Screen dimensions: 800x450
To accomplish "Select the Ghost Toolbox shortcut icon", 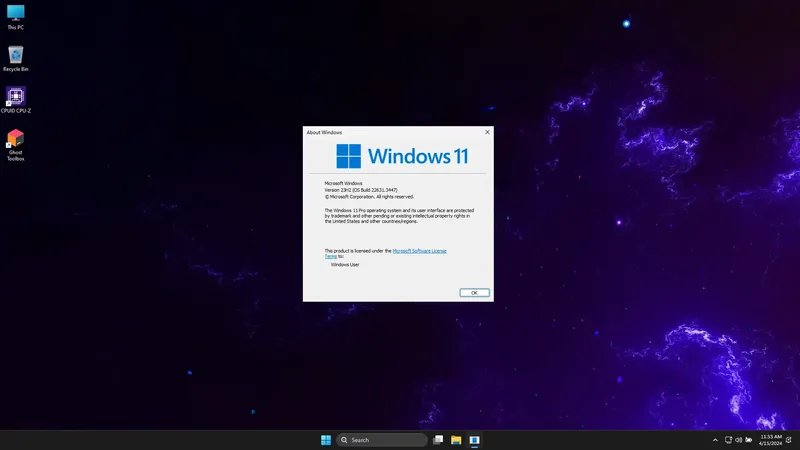I will coord(15,145).
